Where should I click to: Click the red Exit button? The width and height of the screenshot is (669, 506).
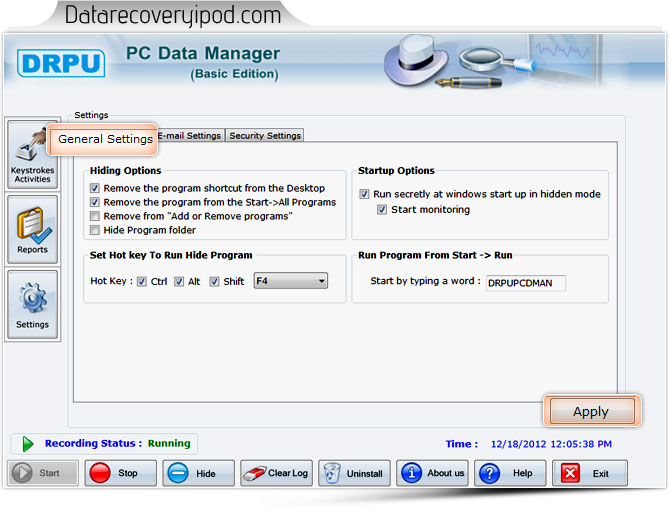(590, 473)
